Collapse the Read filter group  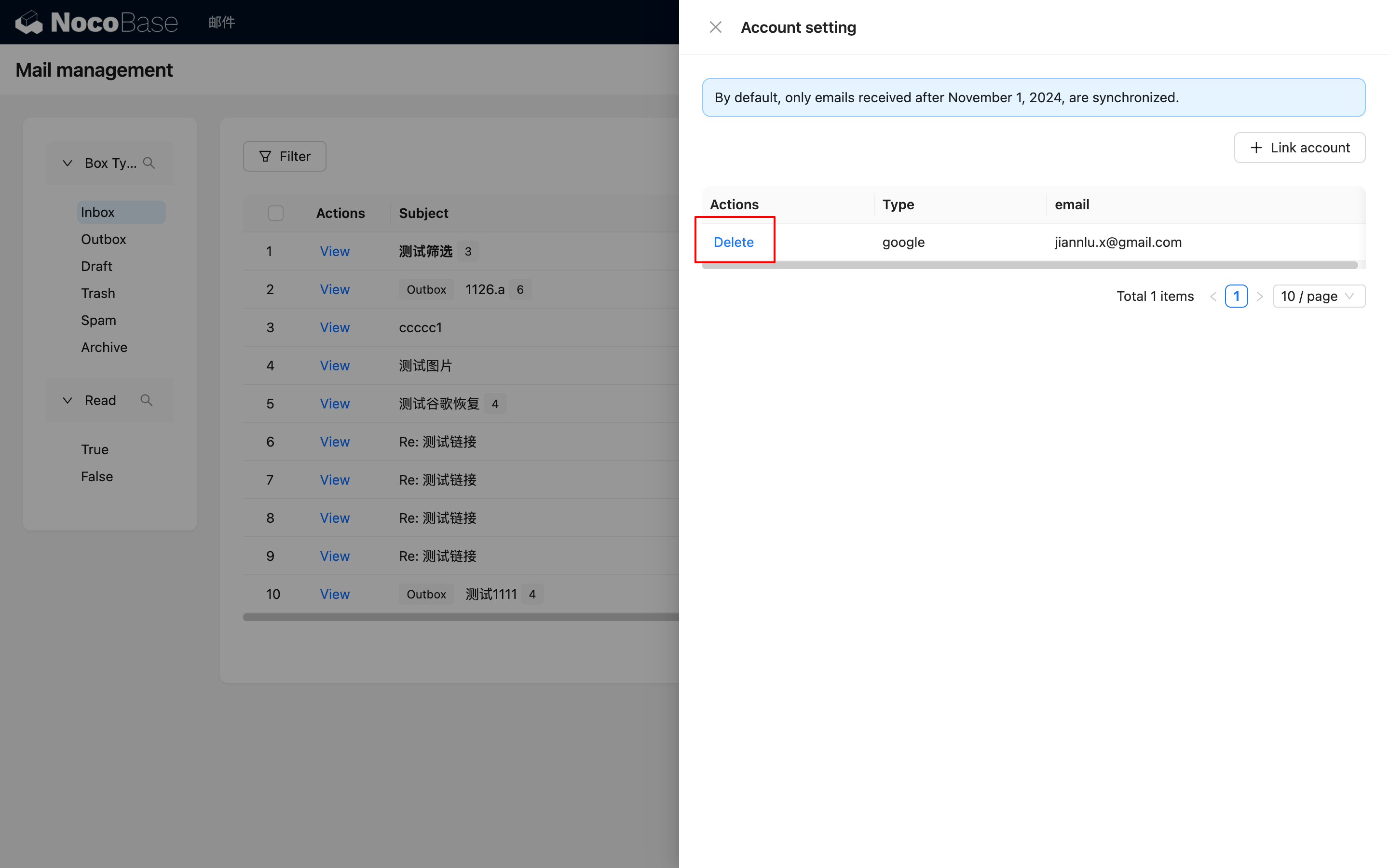click(68, 400)
